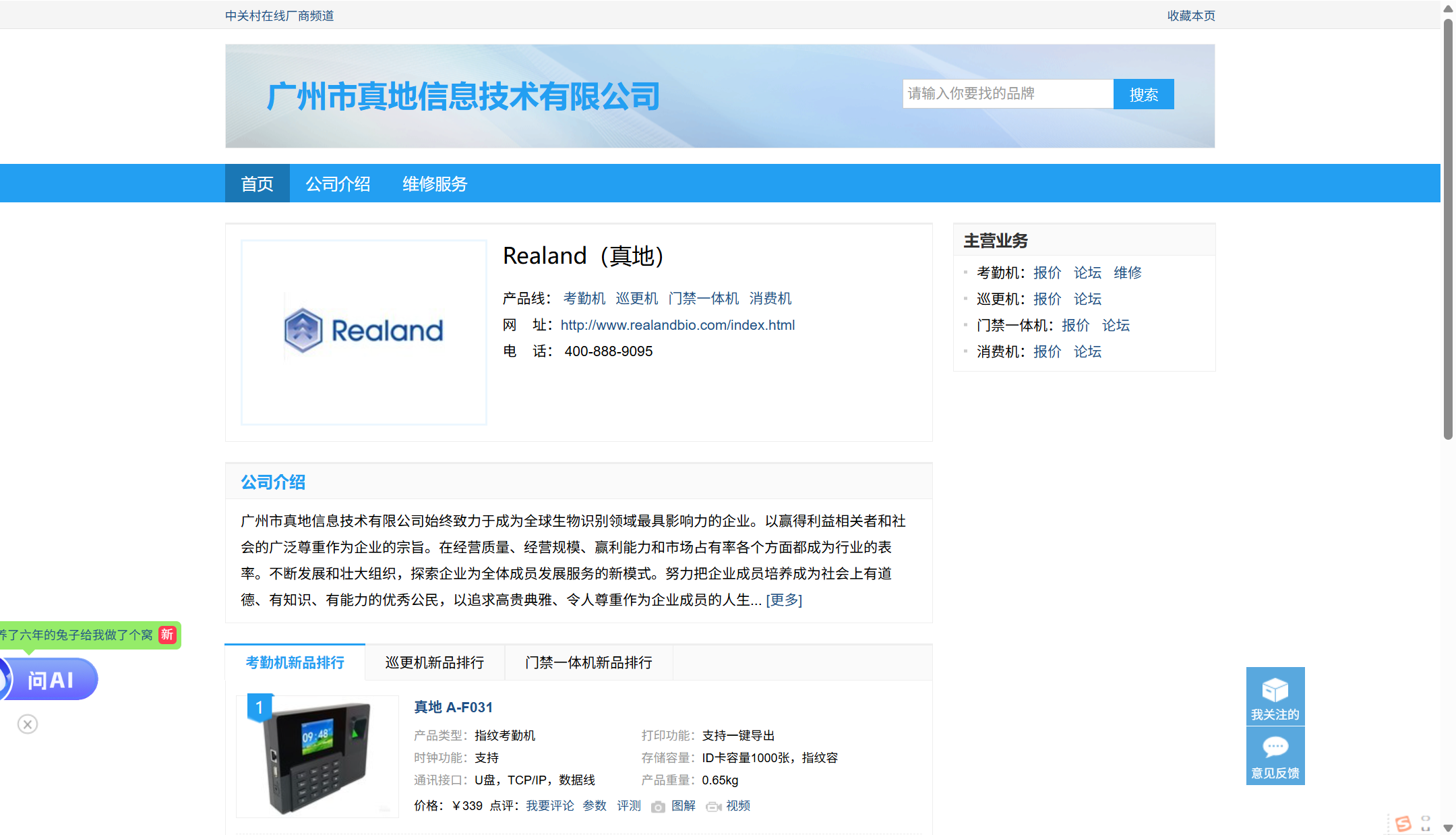Expand company intro with [更多] link
The width and height of the screenshot is (1456, 835).
(784, 600)
